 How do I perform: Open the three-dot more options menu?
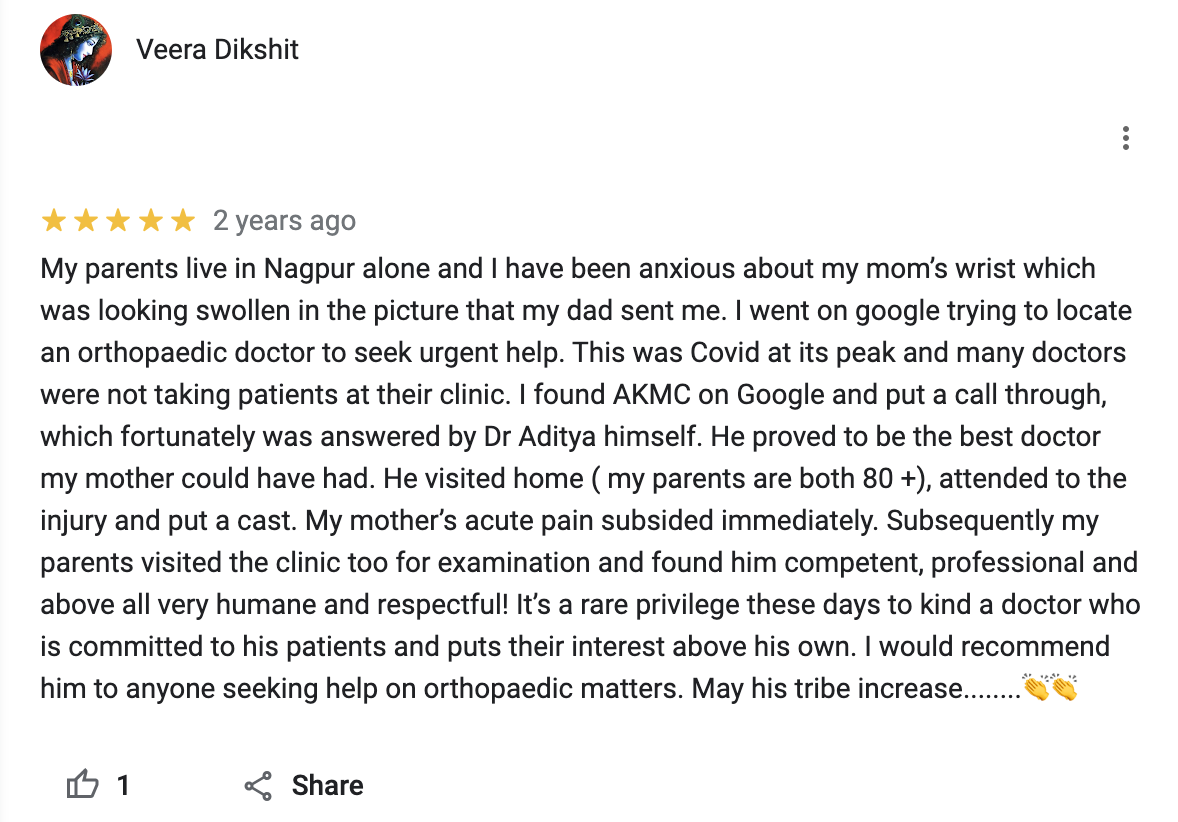[1126, 138]
